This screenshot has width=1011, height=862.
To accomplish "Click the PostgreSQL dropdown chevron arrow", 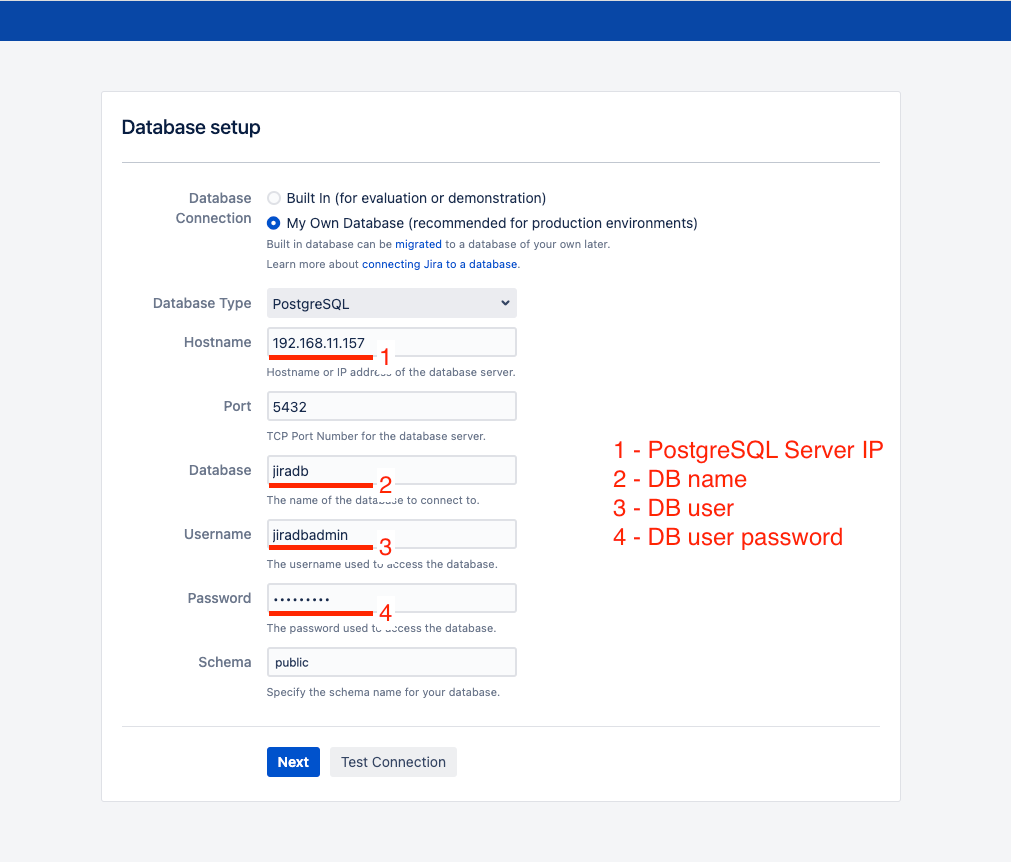I will point(506,303).
